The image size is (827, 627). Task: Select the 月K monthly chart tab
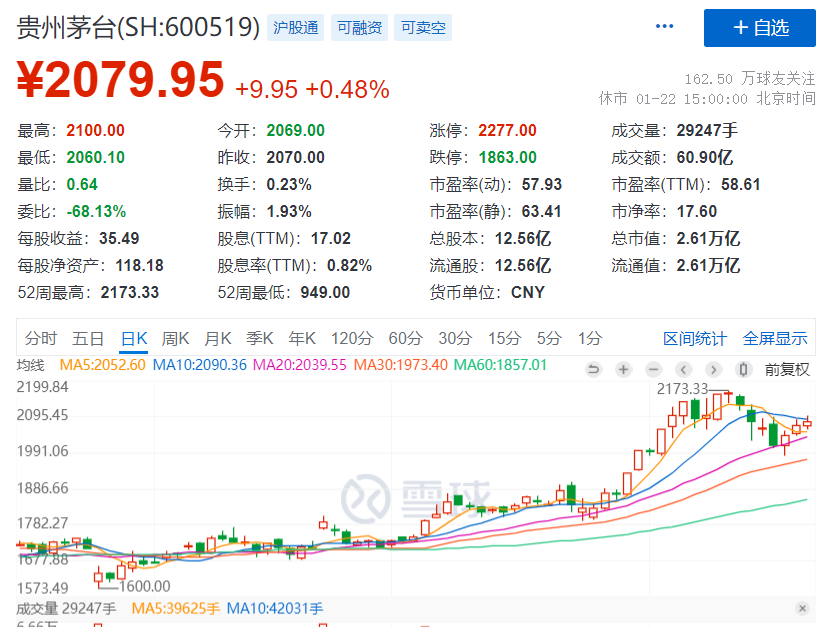coord(218,338)
